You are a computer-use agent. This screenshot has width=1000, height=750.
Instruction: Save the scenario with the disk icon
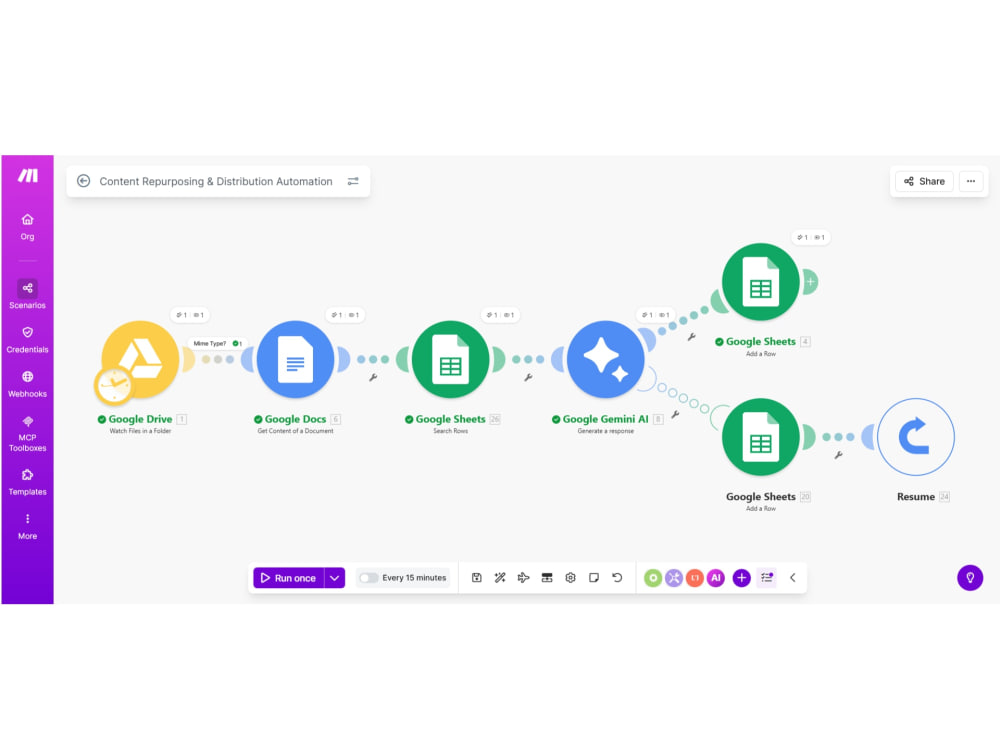(x=476, y=578)
